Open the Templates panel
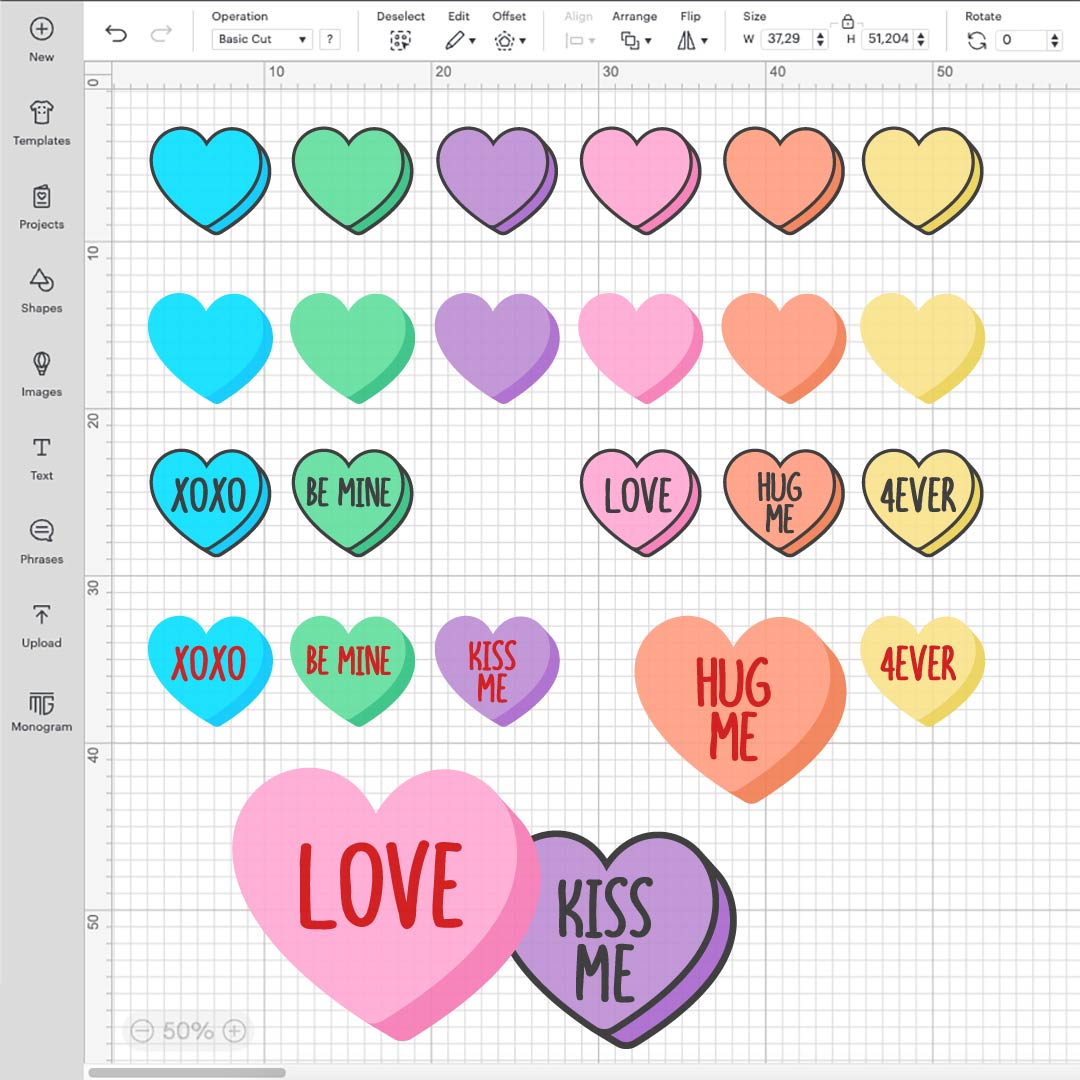This screenshot has width=1080, height=1080. pos(41,123)
